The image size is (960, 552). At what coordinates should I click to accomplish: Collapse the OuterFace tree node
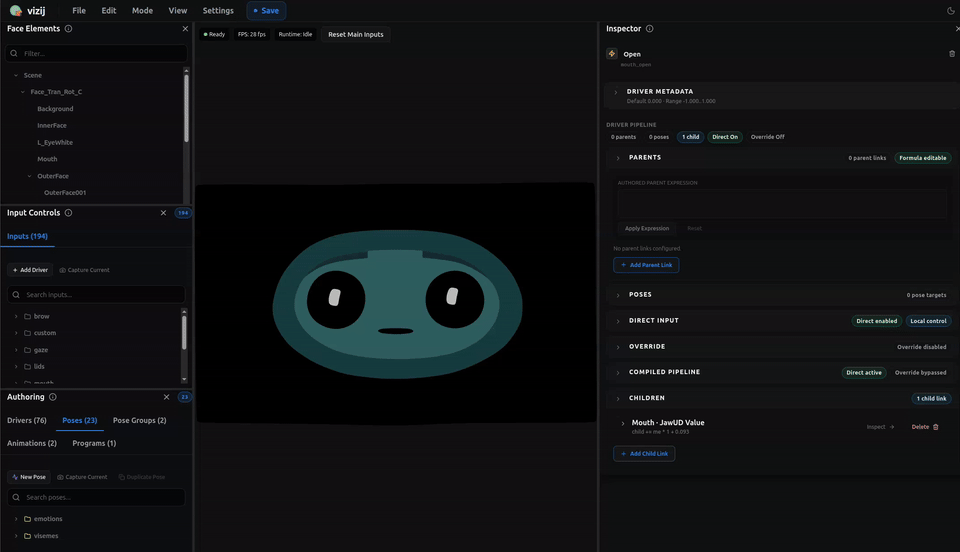(30, 176)
